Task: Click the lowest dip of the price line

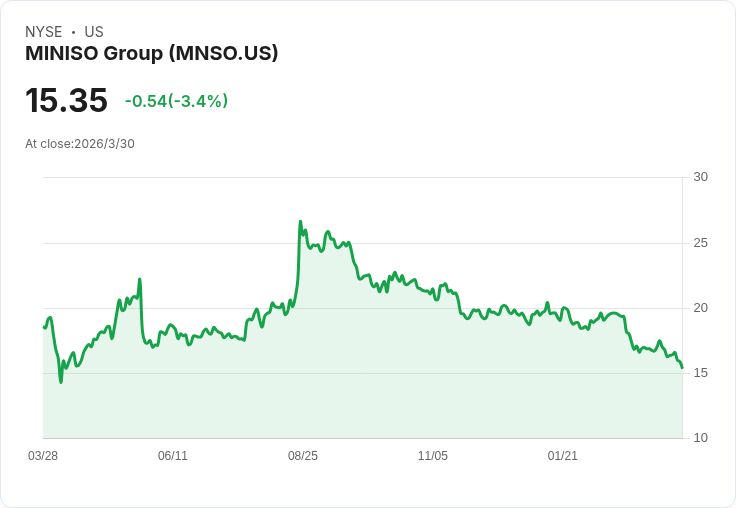Action: coord(61,382)
